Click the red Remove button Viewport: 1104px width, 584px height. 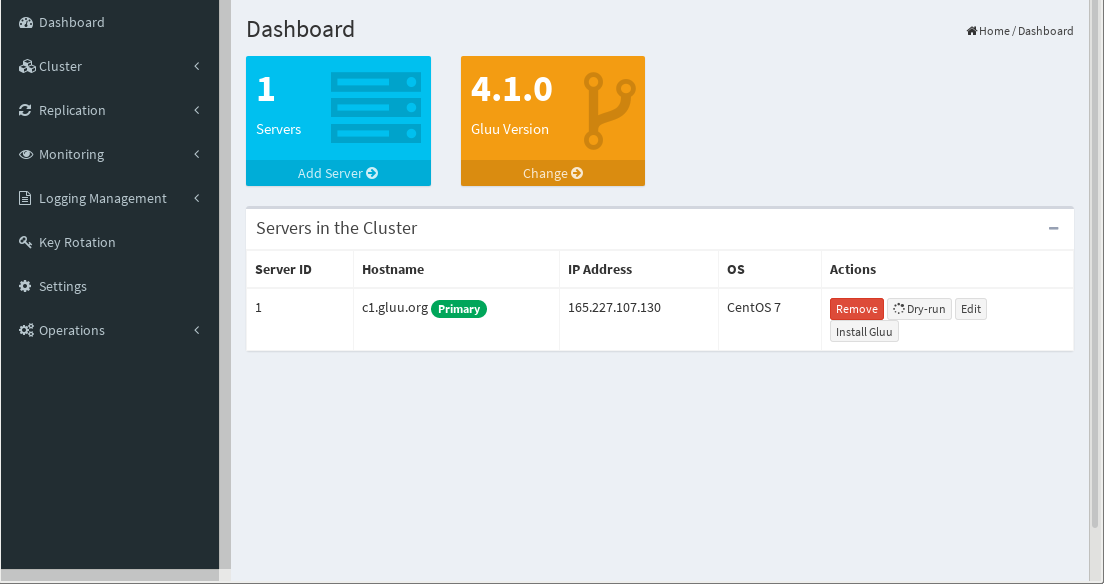857,309
